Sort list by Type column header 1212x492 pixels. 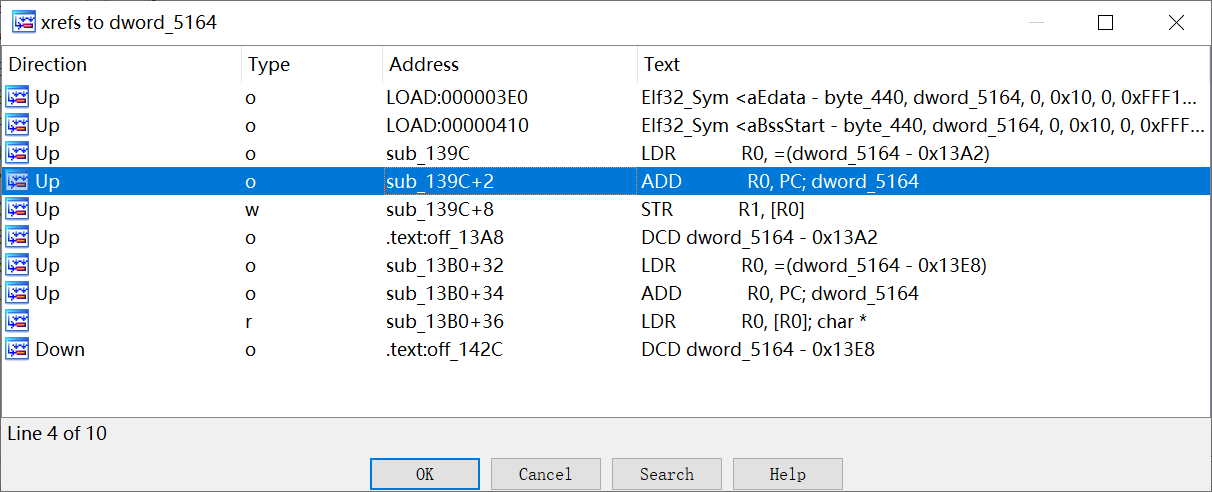pyautogui.click(x=269, y=65)
